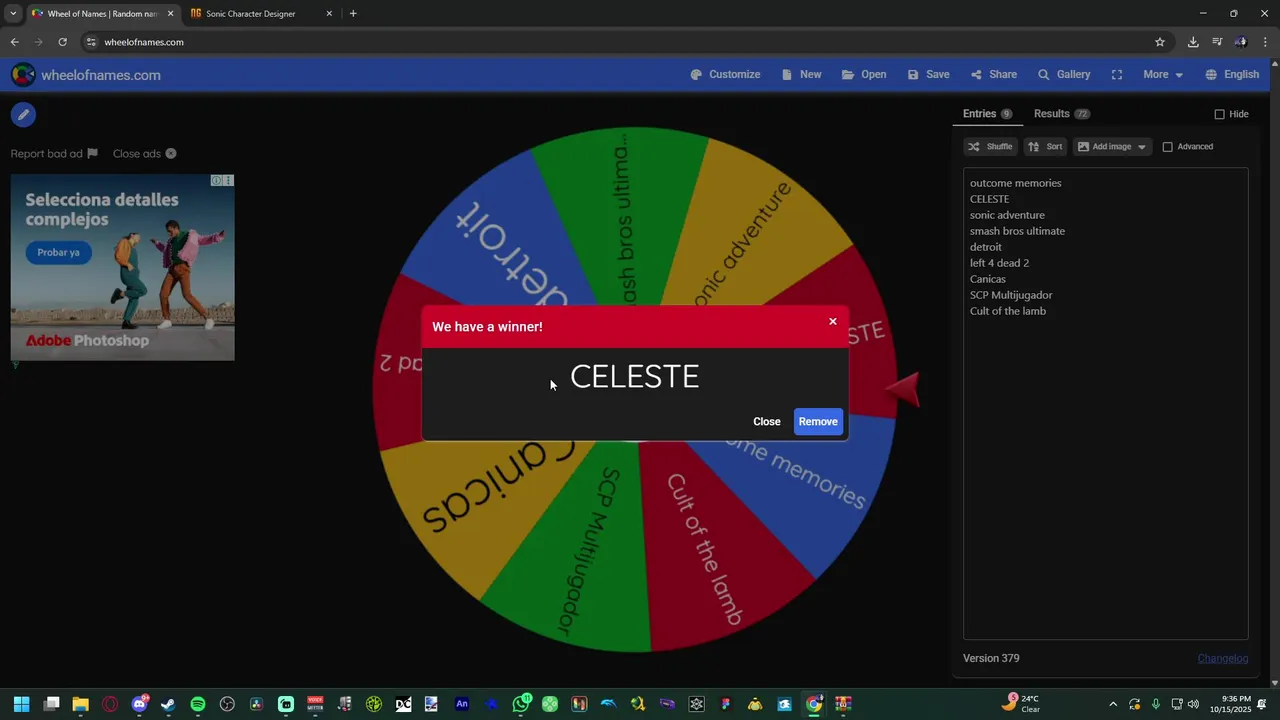Click the red wheel pointer arrow

coord(902,391)
